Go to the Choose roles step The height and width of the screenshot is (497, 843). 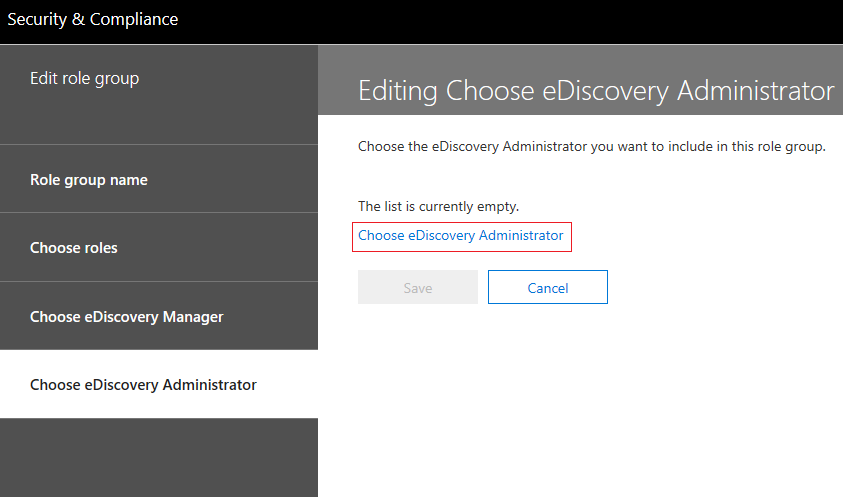pos(159,247)
